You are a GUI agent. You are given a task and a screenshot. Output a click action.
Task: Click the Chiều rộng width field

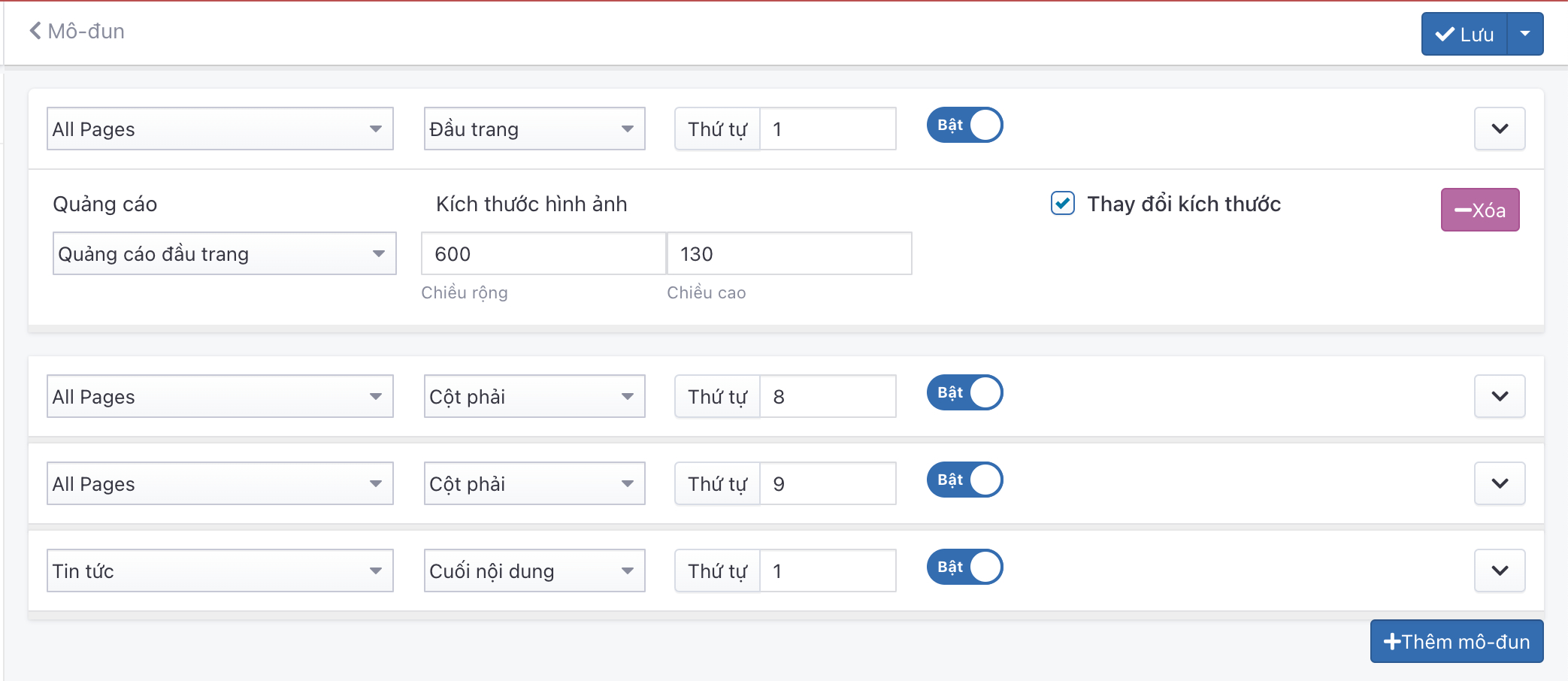[x=543, y=253]
